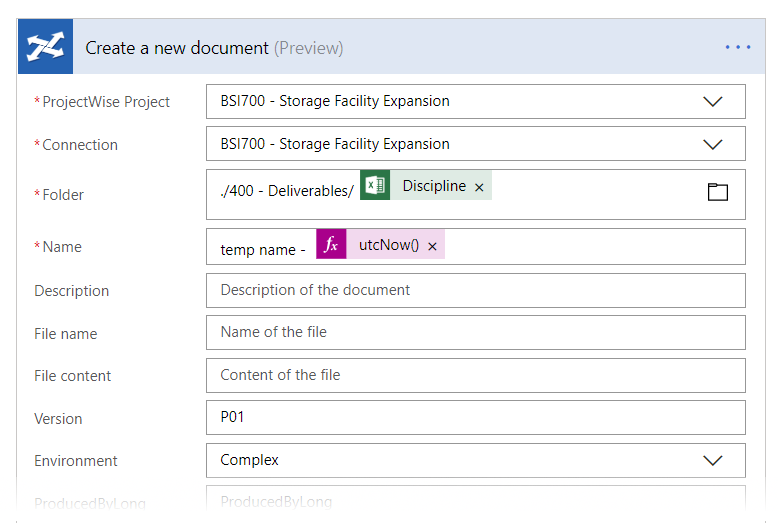Click the 'ProjectWise Project' field label
780x527 pixels.
[105, 102]
